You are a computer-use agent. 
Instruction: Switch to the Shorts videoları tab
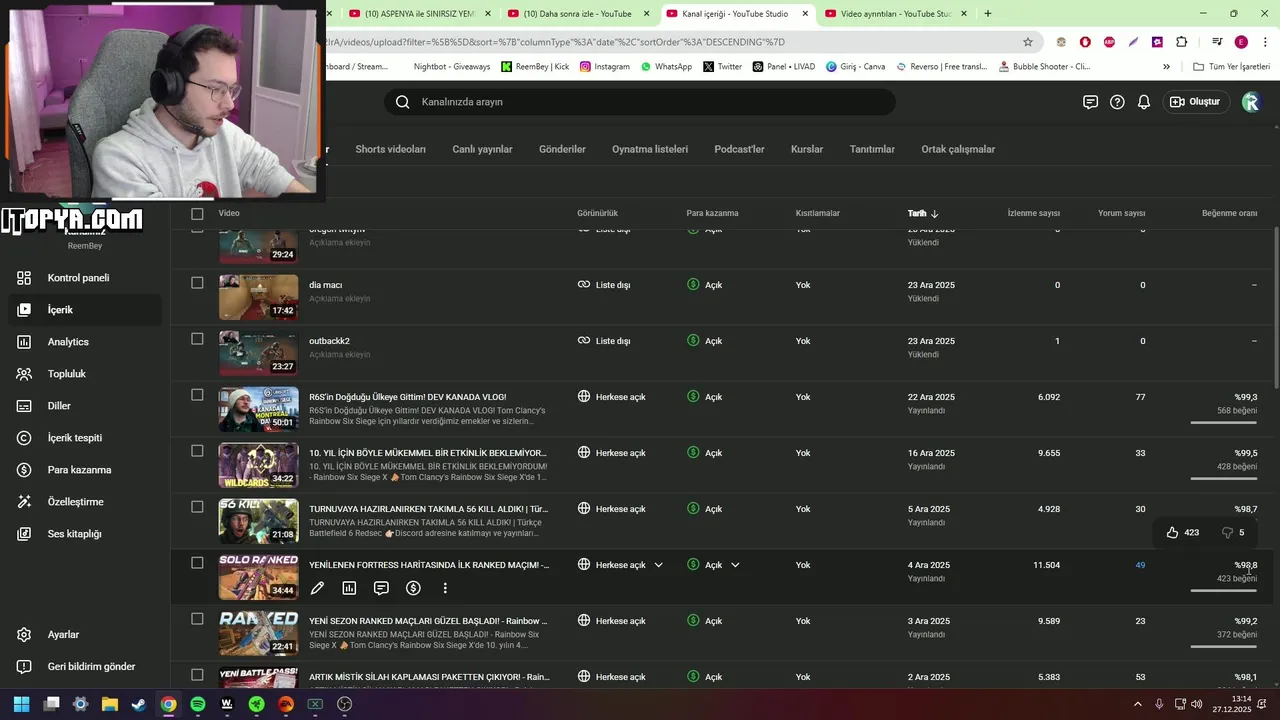click(x=390, y=149)
